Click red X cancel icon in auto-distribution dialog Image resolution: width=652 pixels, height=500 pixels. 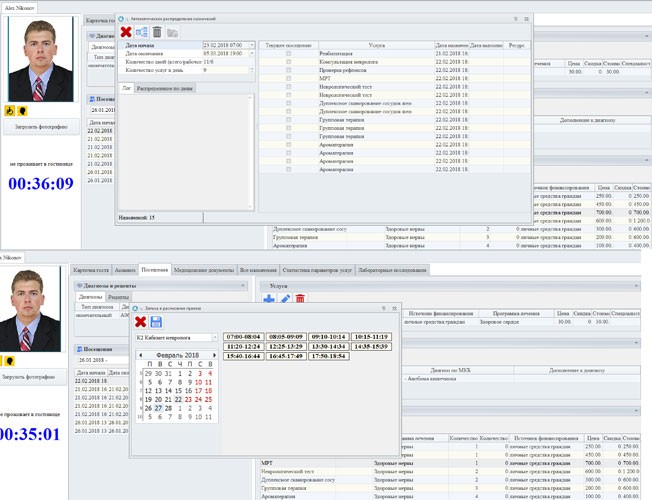click(x=126, y=32)
